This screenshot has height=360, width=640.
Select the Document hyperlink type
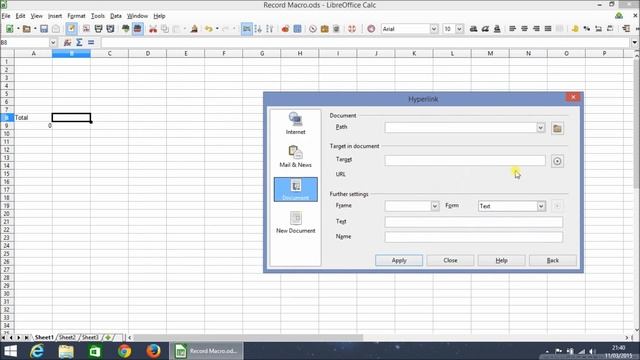296,189
